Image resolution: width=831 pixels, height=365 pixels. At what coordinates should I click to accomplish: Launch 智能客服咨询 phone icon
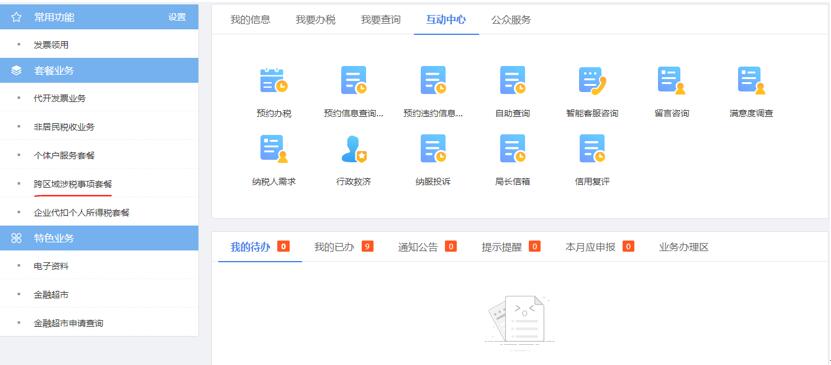592,81
